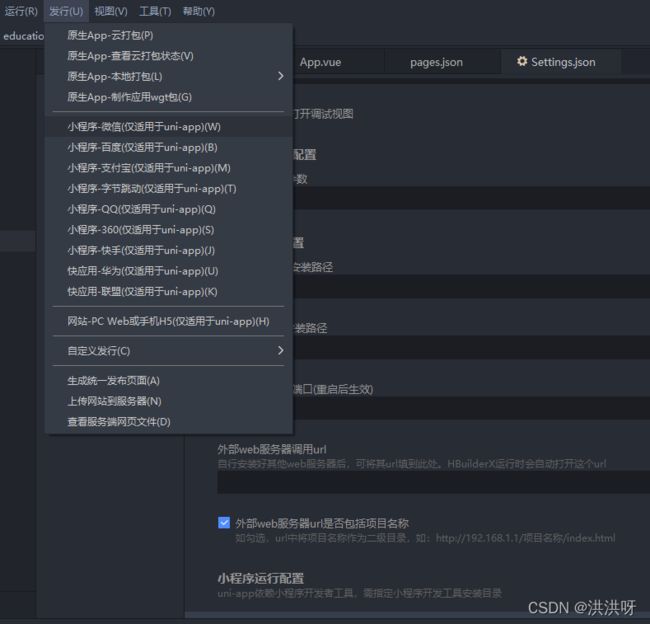Open the 视图(V) menu
650x624 pixels.
click(x=111, y=11)
